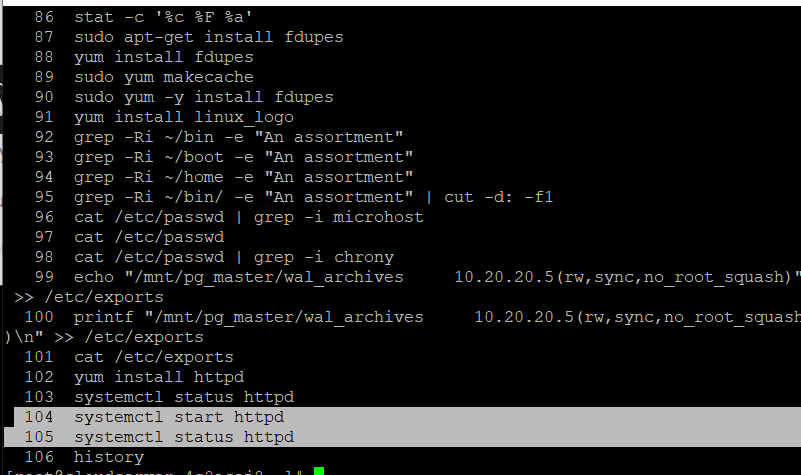
Task: Click line 101 cat /etc/exports
Action: (153, 357)
